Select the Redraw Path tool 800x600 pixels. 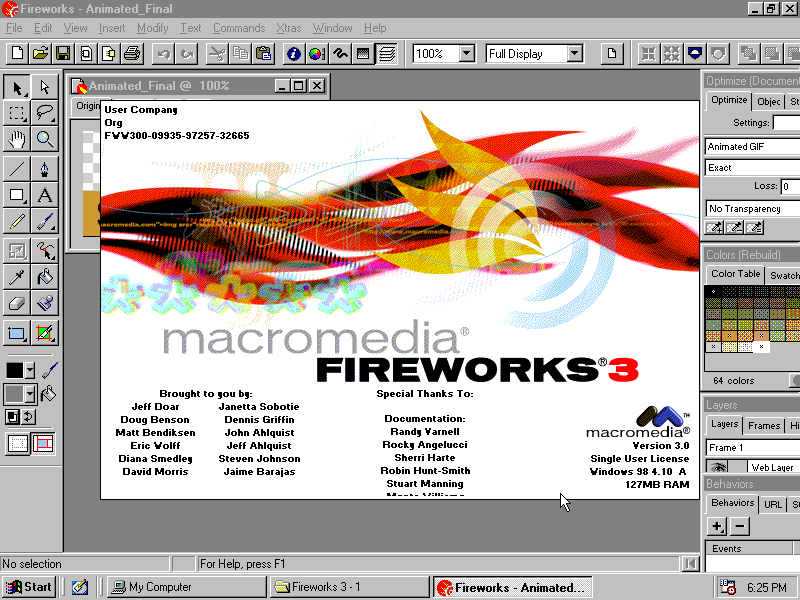44,251
